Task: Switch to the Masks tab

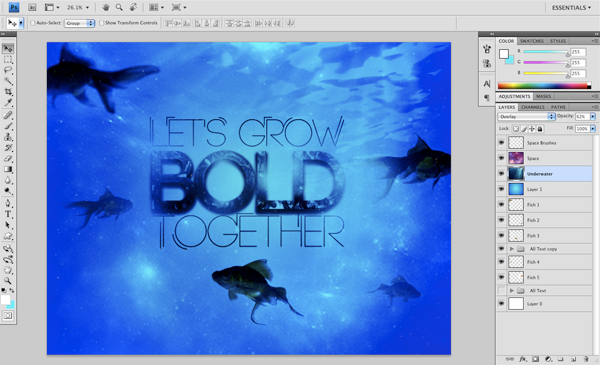Action: tap(543, 96)
